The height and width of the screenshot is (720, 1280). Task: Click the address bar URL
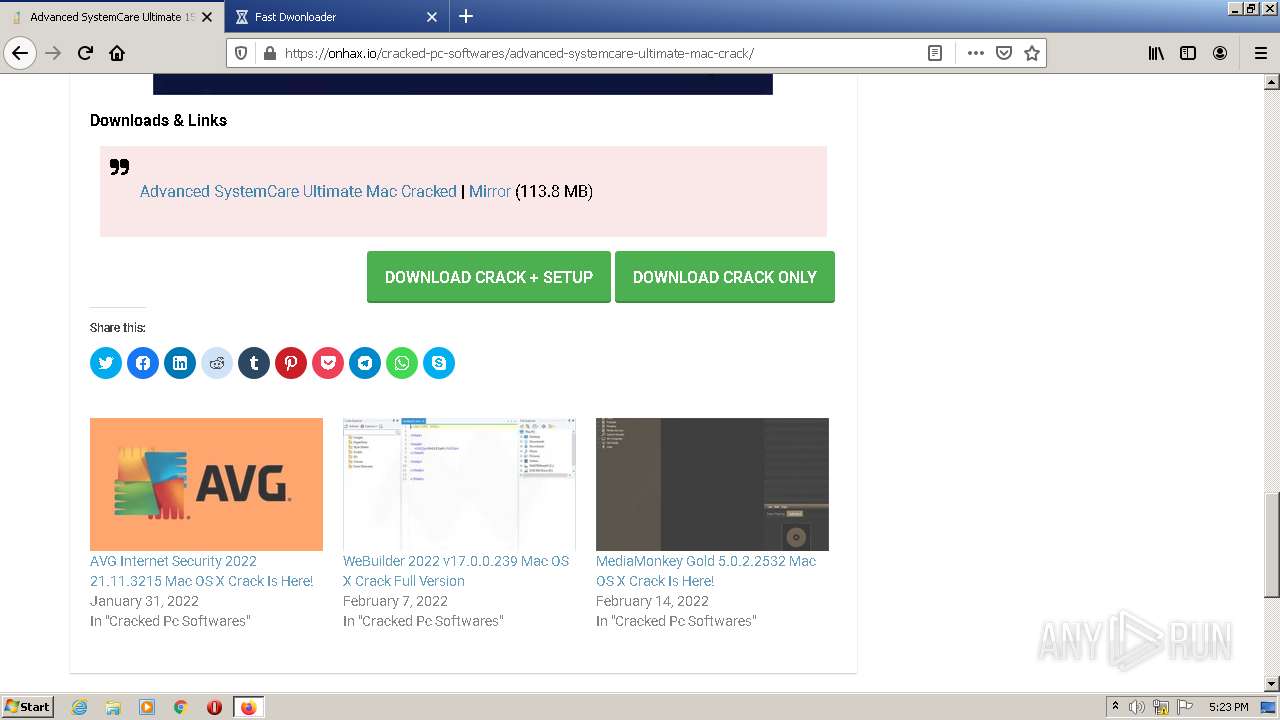pos(519,53)
